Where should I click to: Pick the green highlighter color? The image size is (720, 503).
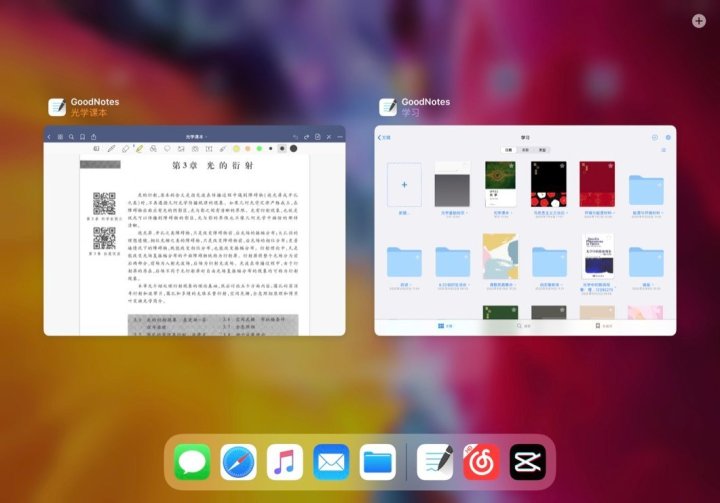[x=259, y=149]
